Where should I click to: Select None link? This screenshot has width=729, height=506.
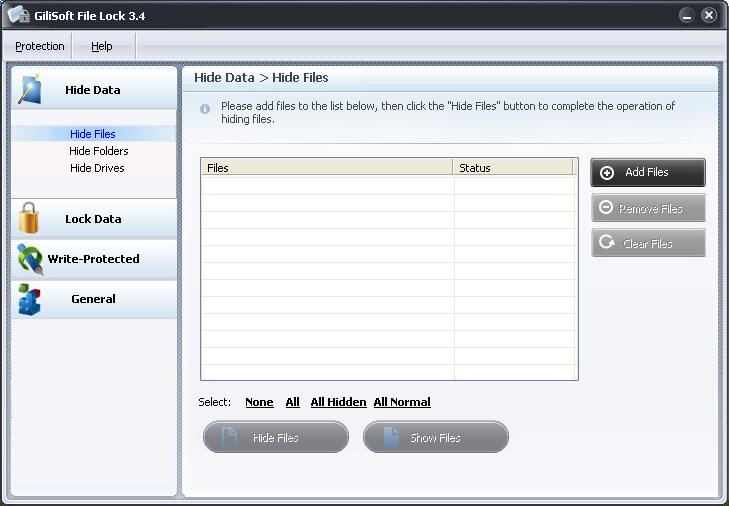[x=259, y=402]
